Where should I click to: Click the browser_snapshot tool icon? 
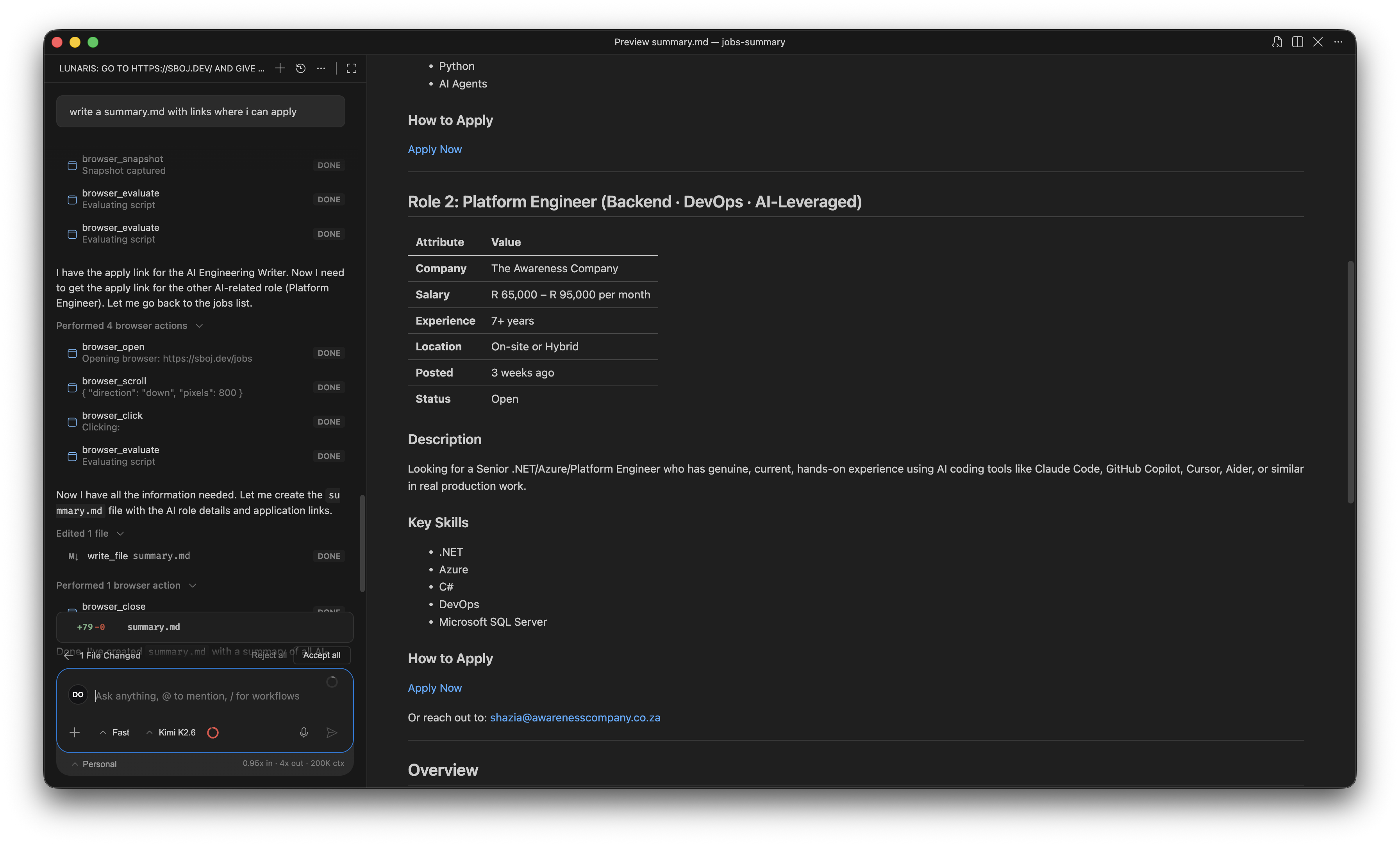(72, 165)
